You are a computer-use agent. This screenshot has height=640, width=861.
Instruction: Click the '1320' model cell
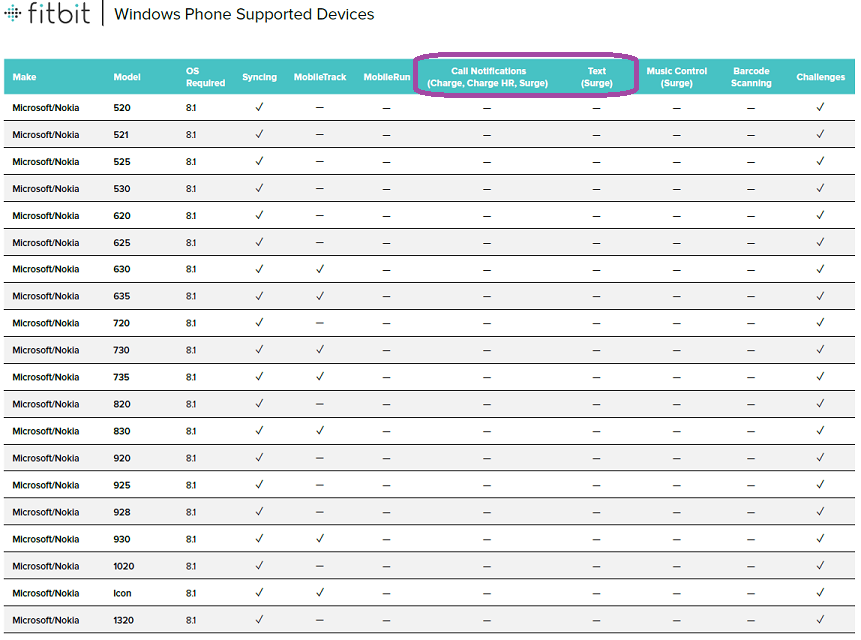pyautogui.click(x=124, y=620)
